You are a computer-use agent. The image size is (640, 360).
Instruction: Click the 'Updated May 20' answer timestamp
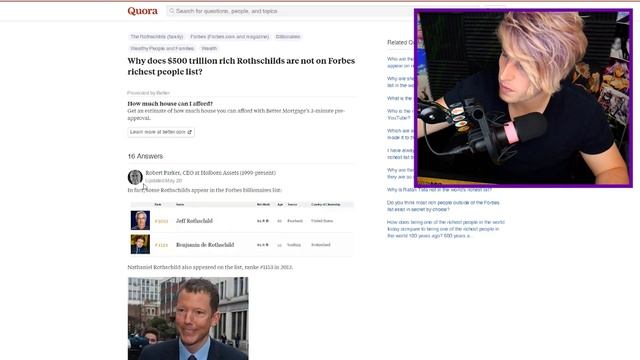164,180
